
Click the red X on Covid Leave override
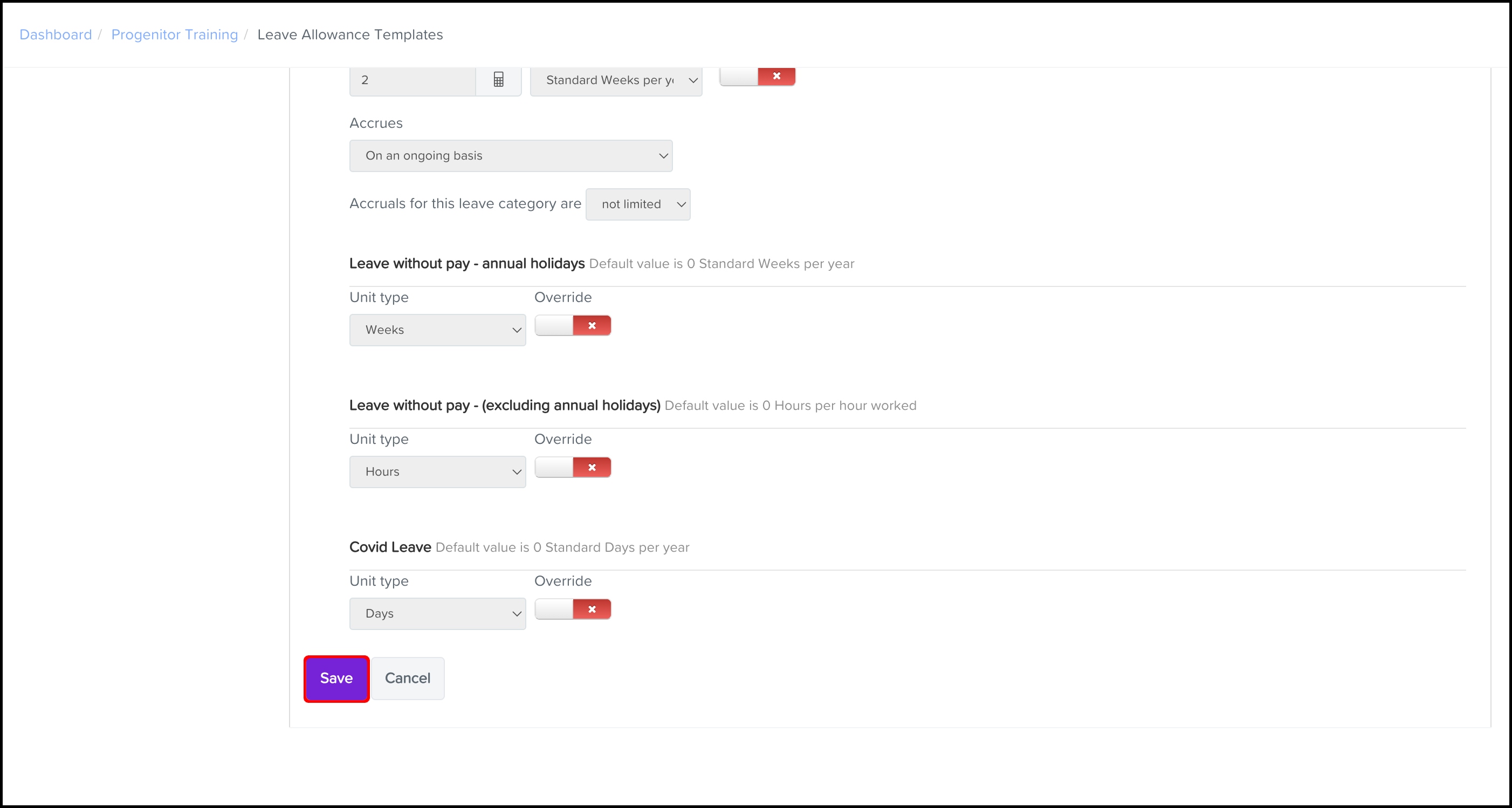592,610
